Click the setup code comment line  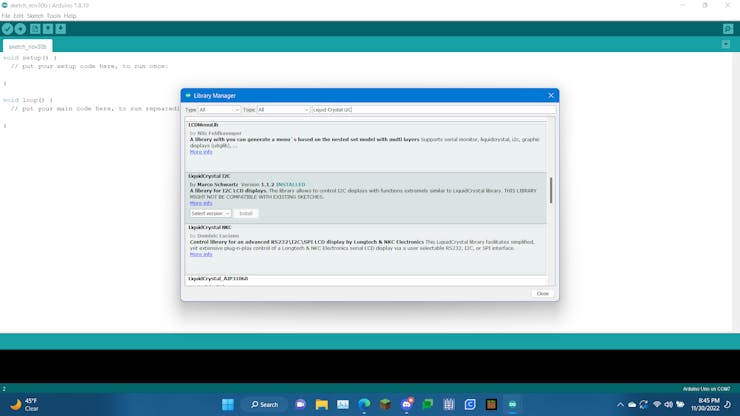point(90,66)
